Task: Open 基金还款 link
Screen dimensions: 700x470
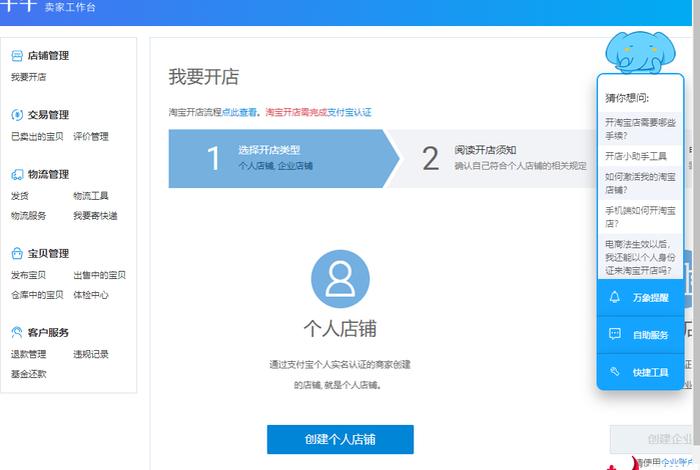Action: click(29, 374)
